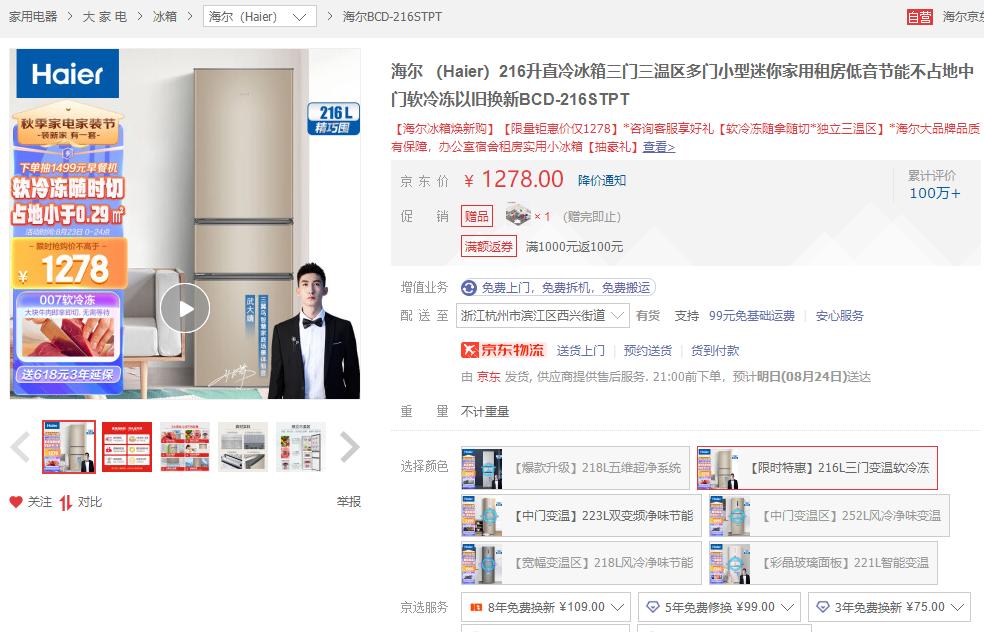
Task: Click the heart icon to favorite product
Action: coord(15,500)
